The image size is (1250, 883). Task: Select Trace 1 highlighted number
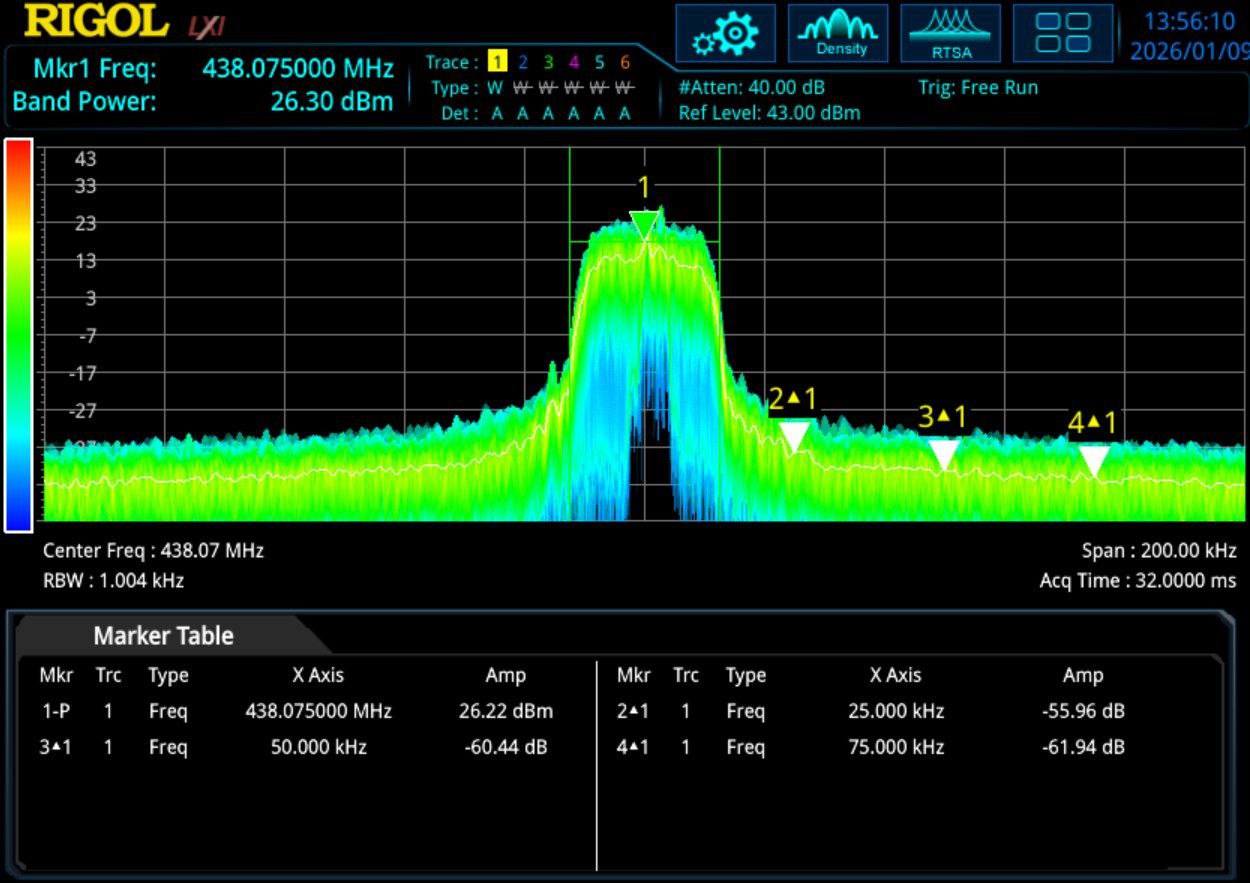(497, 62)
